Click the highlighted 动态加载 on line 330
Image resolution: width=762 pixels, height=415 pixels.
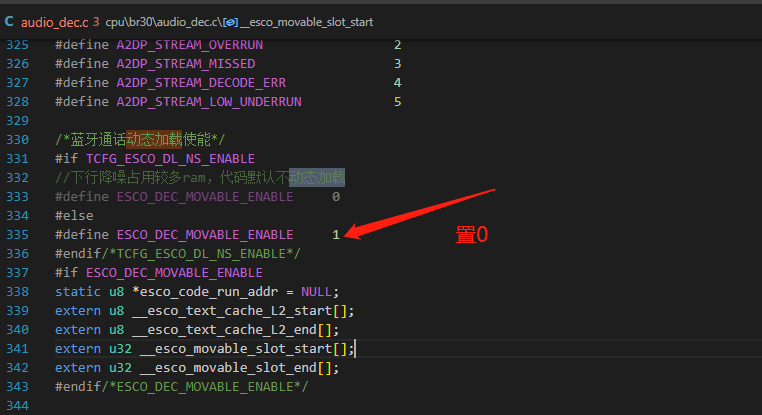154,140
